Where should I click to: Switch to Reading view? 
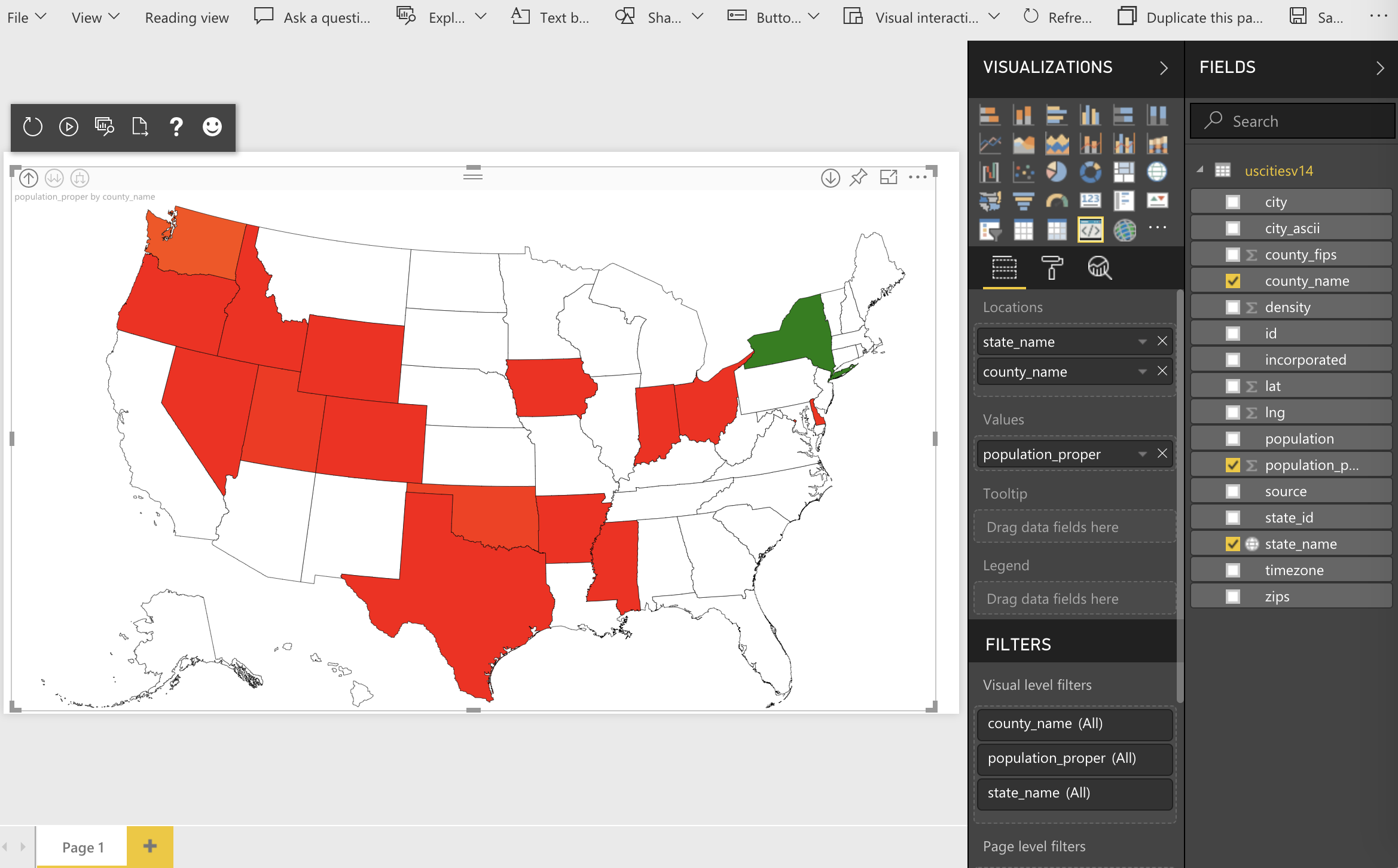pyautogui.click(x=187, y=17)
